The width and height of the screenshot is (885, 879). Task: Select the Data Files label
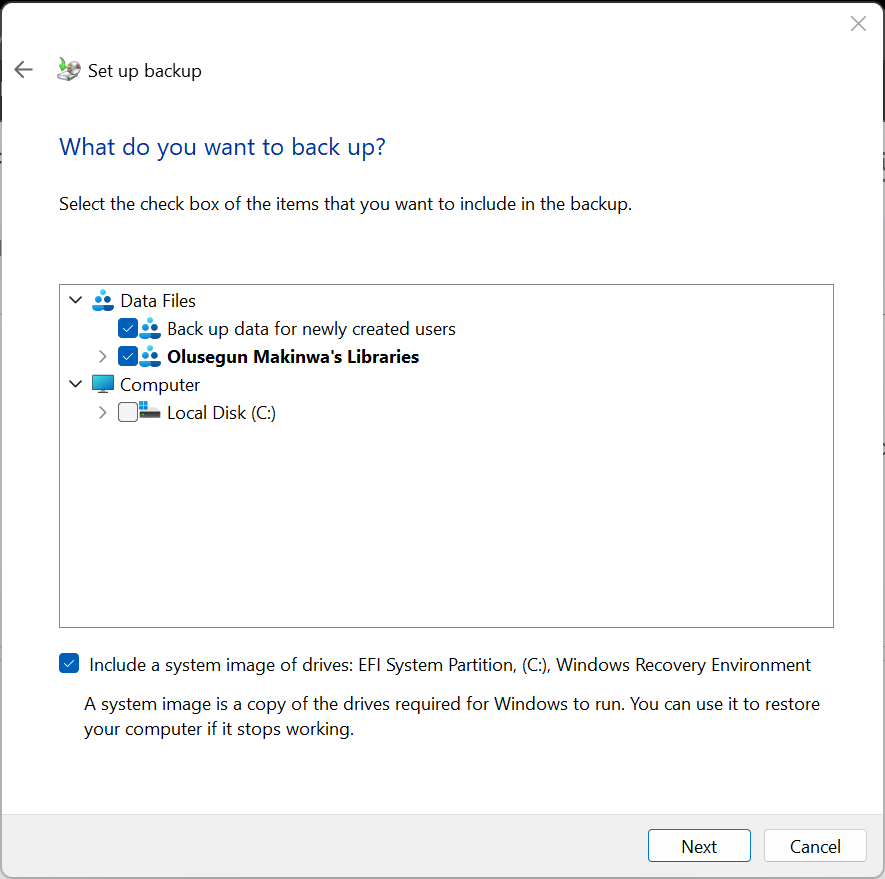tap(158, 301)
